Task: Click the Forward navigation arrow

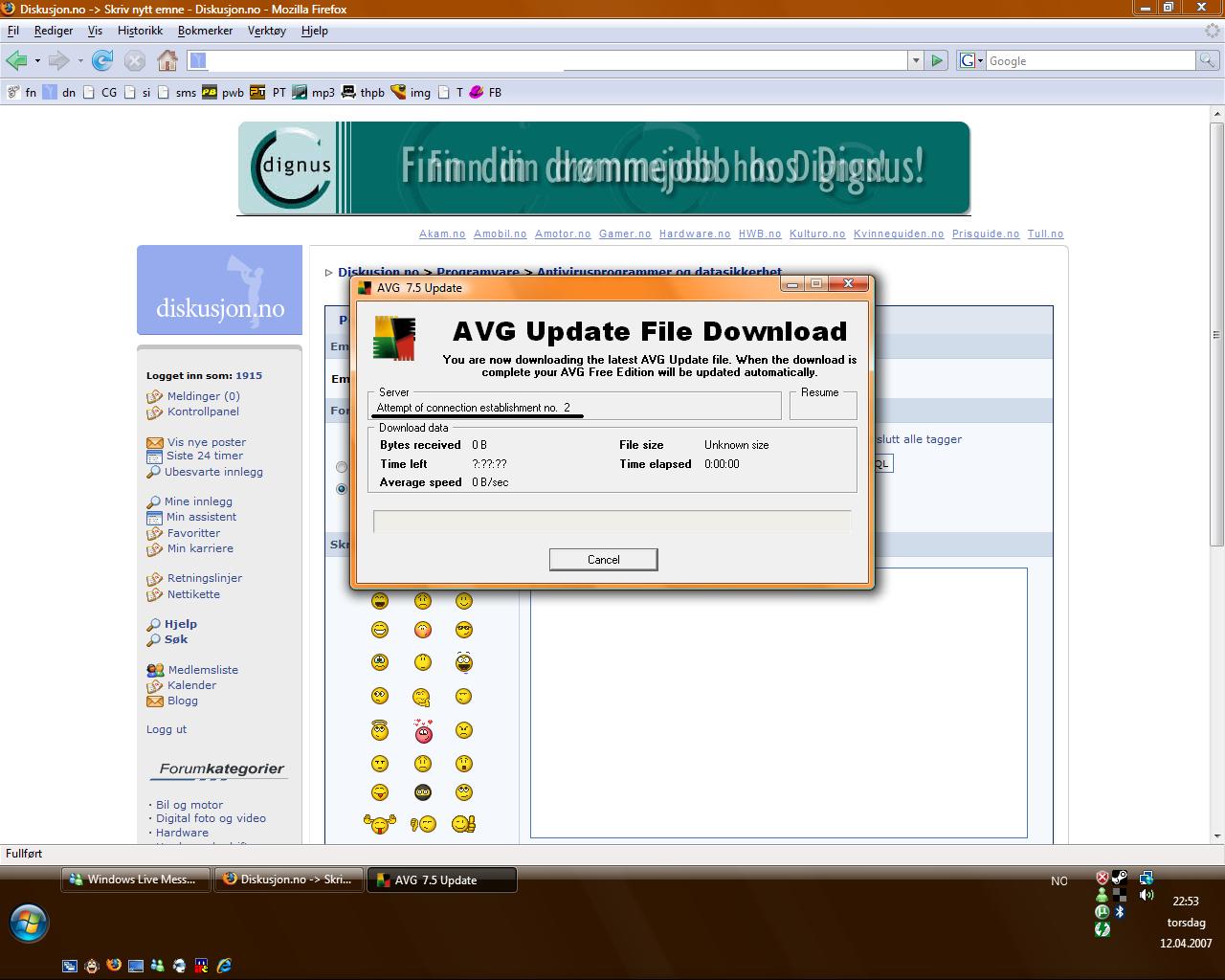Action: 58,60
